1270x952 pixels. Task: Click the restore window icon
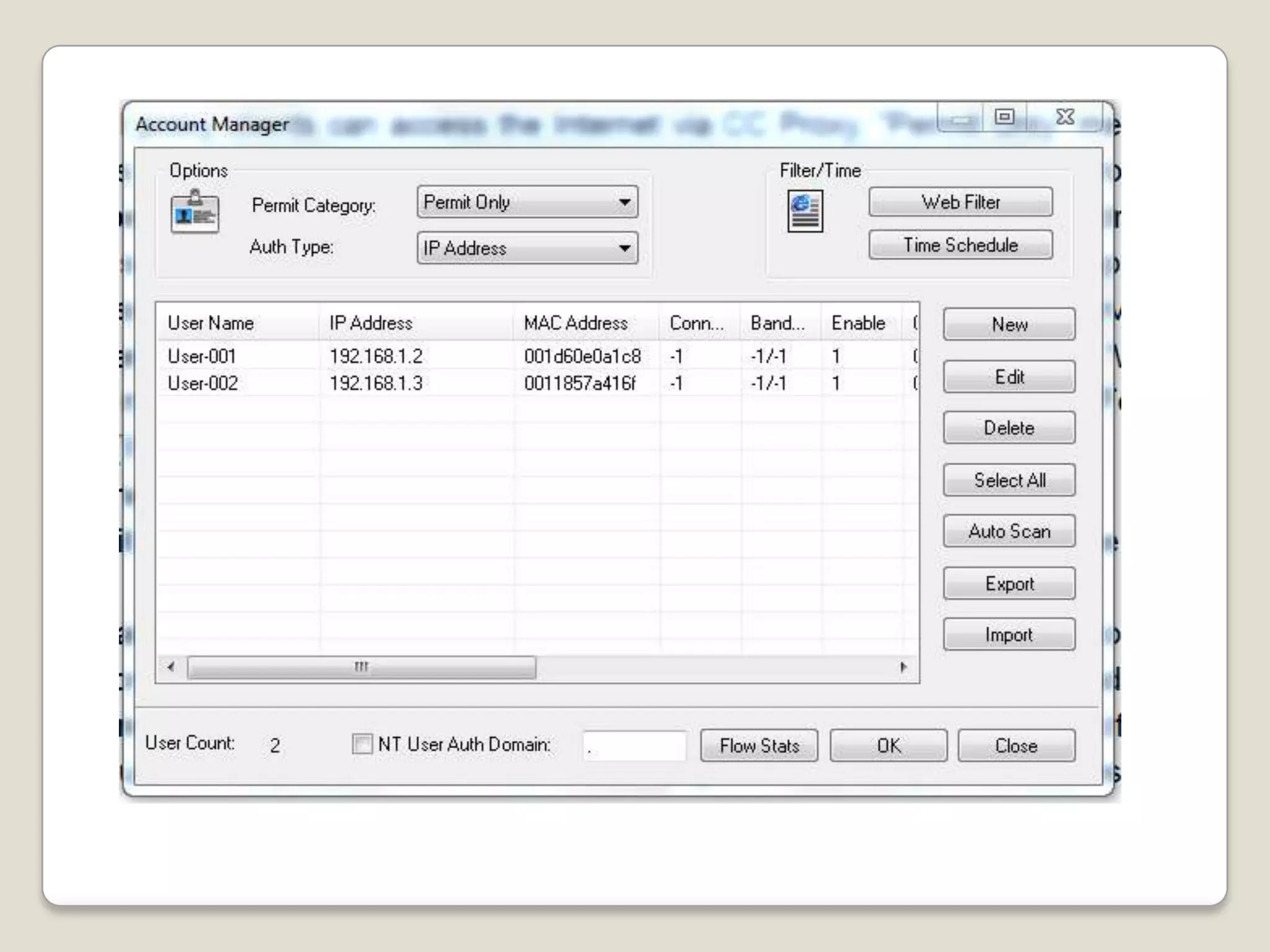[x=1004, y=117]
